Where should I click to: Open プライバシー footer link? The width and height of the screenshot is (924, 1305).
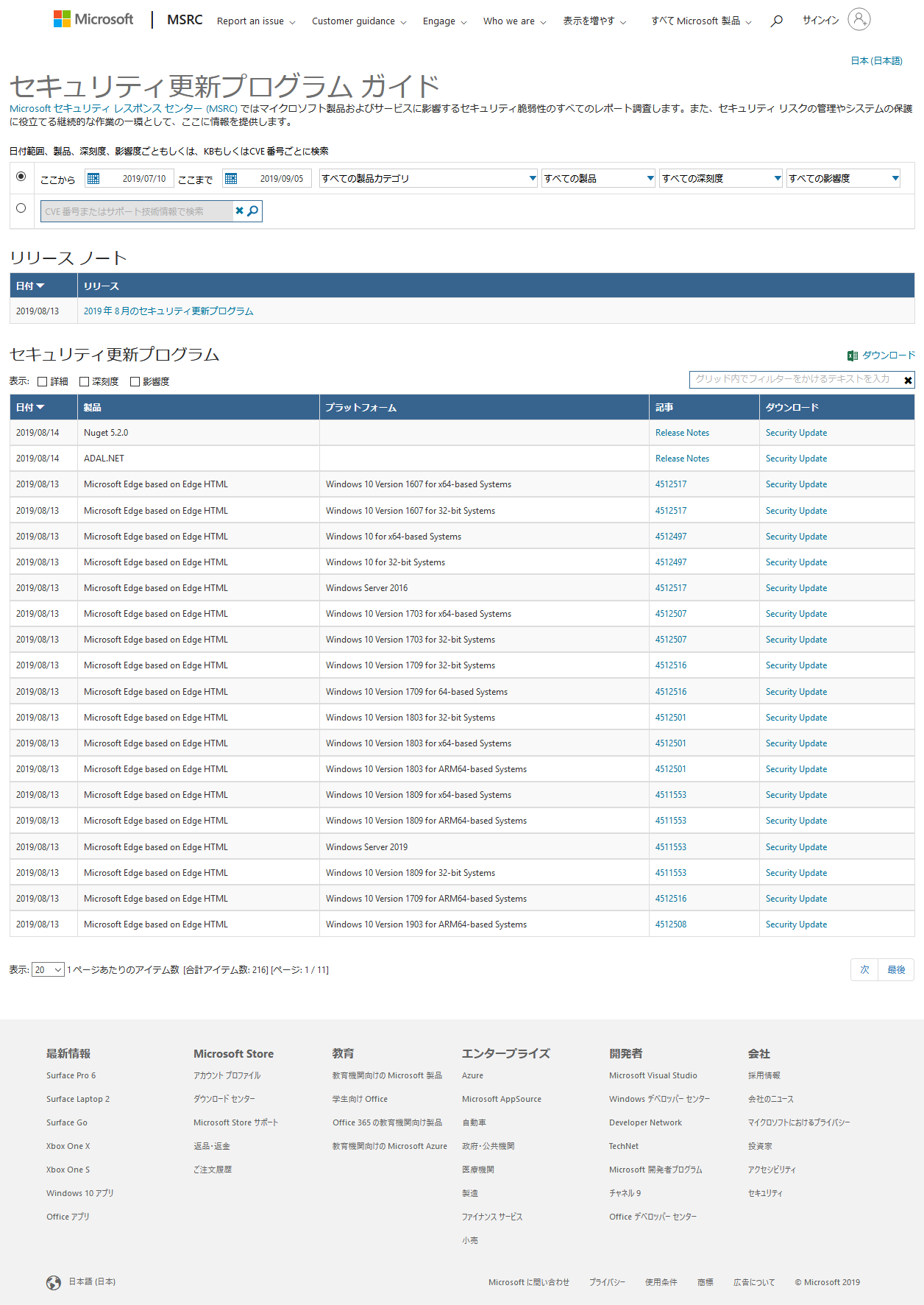607,1282
